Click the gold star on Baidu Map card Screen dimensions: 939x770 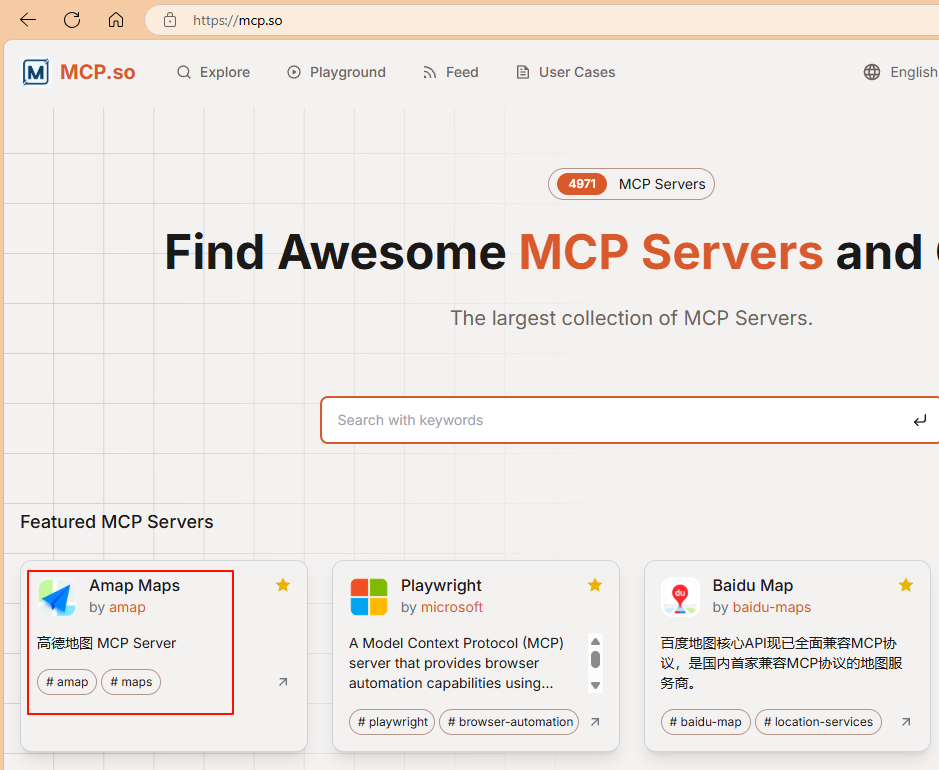906,585
